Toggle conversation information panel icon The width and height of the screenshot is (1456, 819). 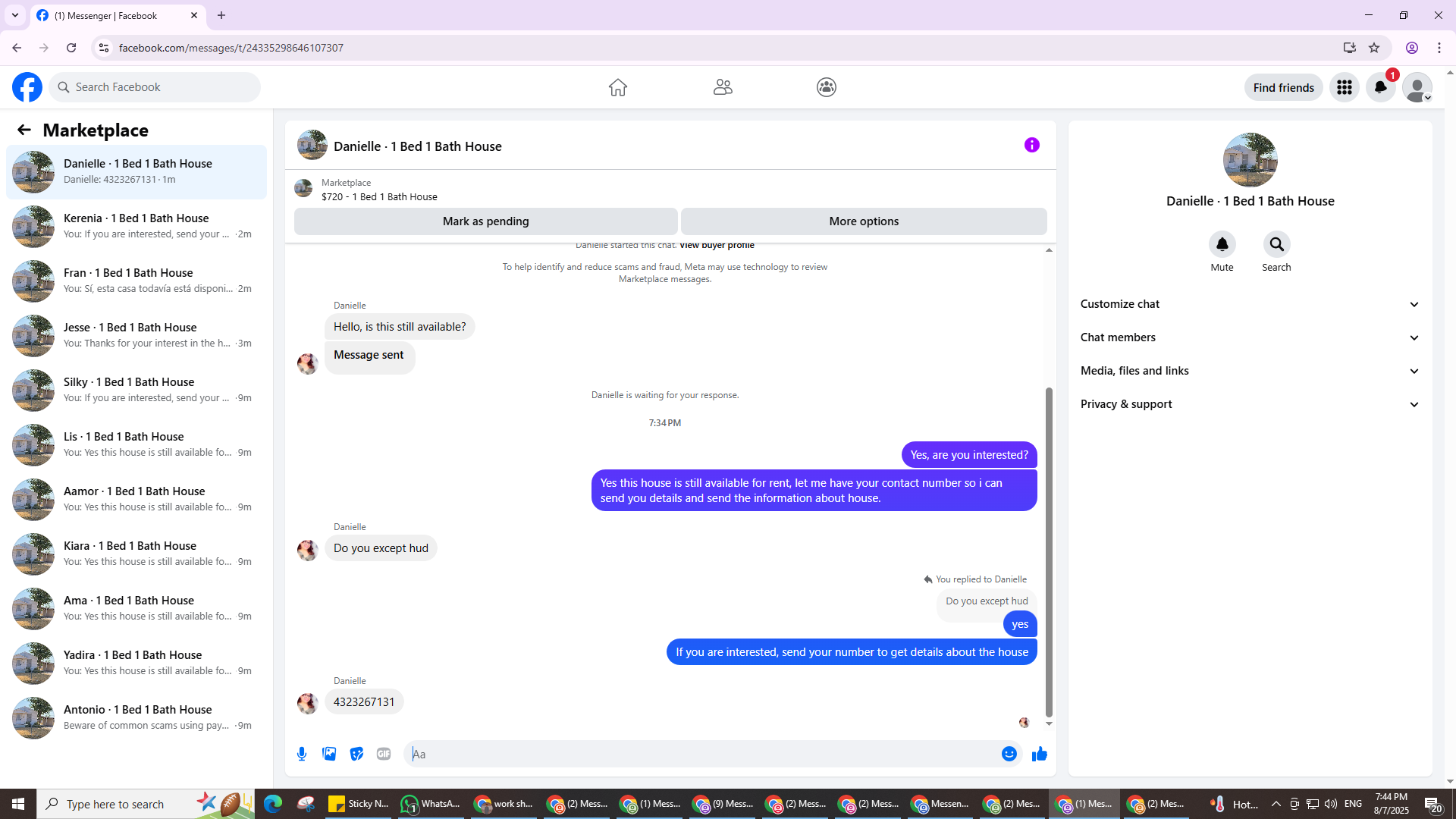1032,145
